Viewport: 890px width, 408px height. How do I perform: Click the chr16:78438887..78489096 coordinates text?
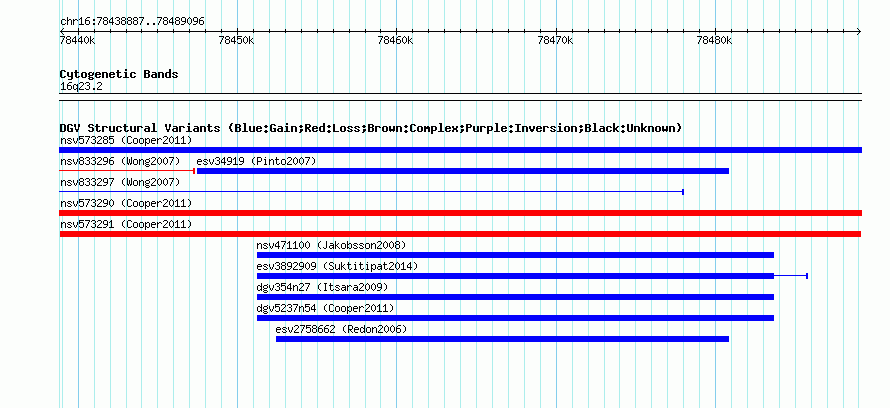click(132, 22)
